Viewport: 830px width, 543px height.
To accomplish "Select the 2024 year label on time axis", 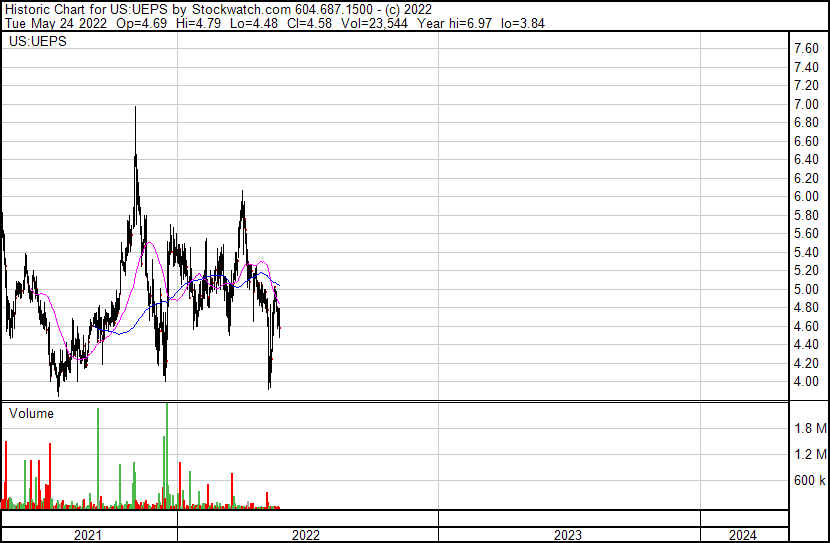I will click(x=743, y=535).
